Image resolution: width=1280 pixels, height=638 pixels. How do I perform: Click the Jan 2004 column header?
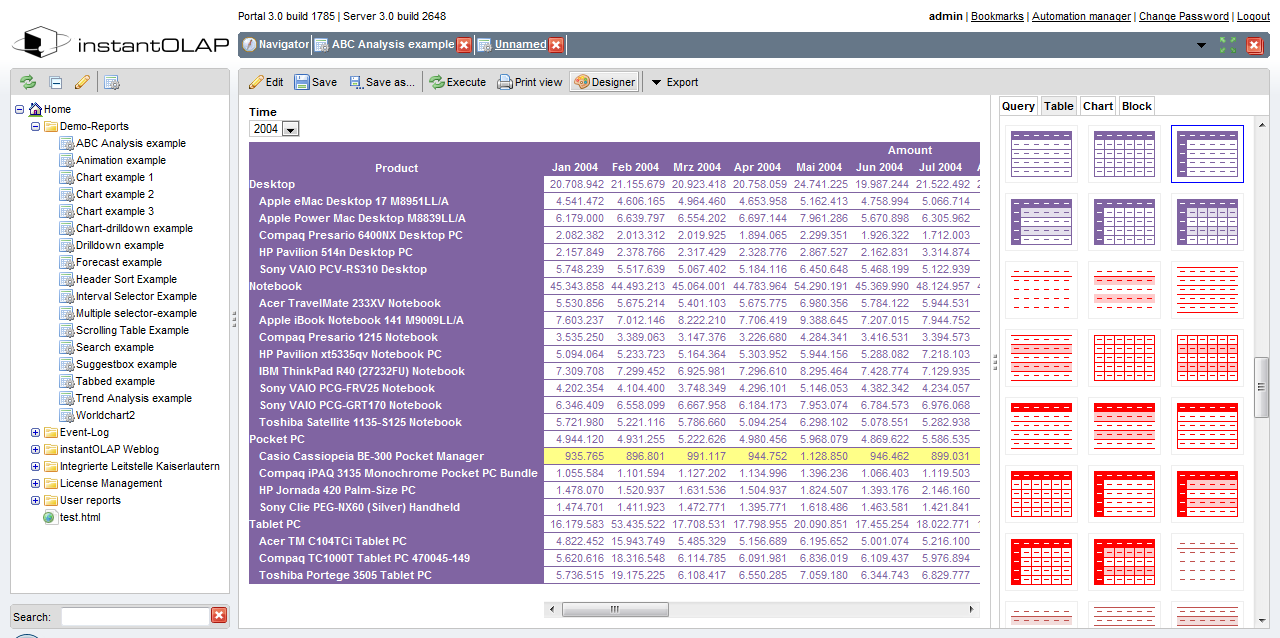coord(575,168)
